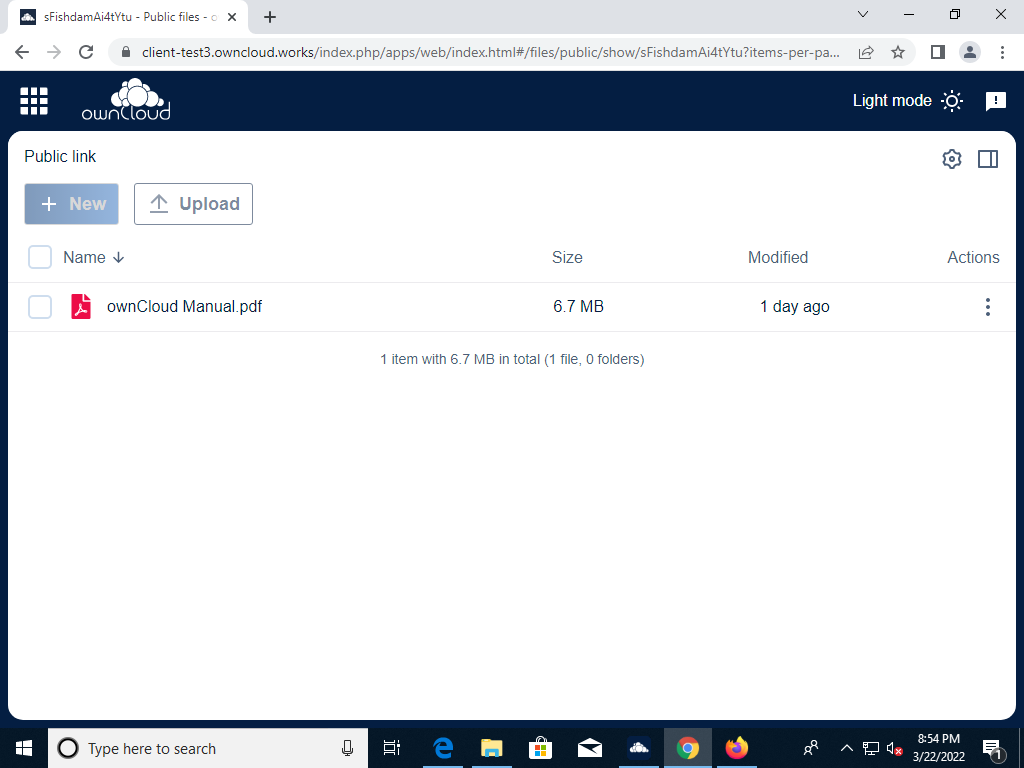Open the files settings gear icon
Viewport: 1024px width, 768px height.
(951, 158)
